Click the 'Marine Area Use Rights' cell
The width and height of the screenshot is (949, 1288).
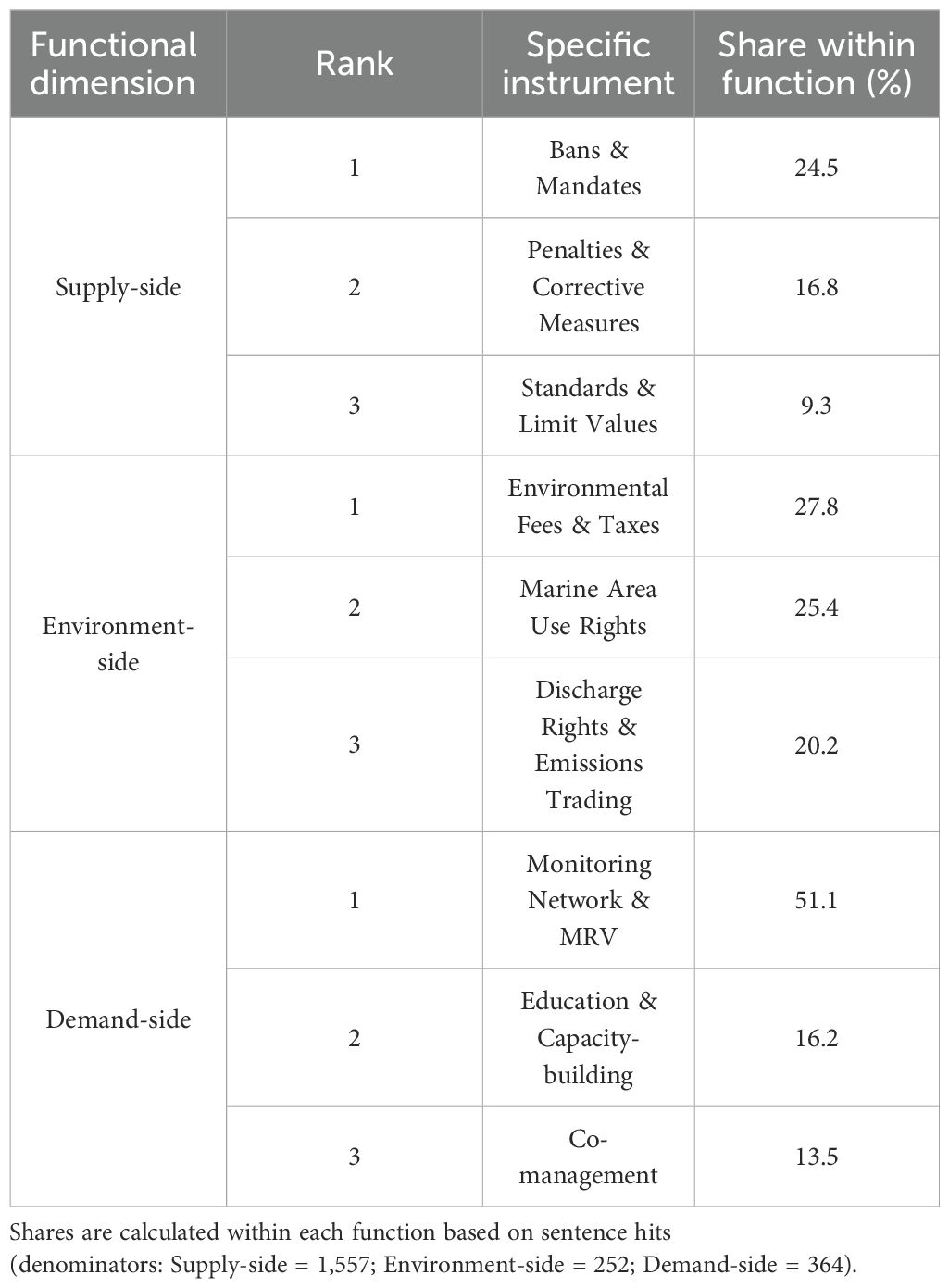click(588, 607)
